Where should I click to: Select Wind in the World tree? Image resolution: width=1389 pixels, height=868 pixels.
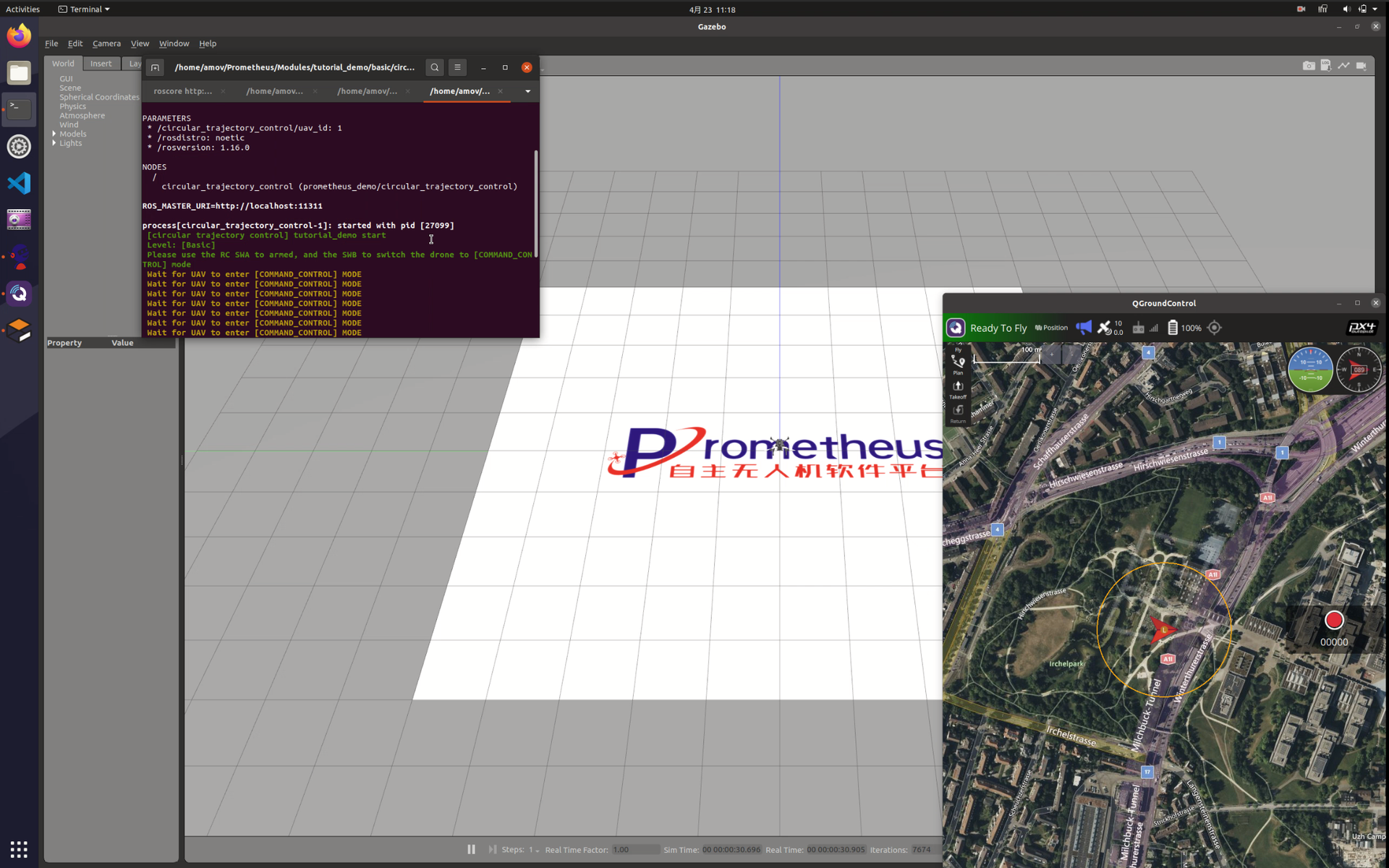pyautogui.click(x=69, y=124)
